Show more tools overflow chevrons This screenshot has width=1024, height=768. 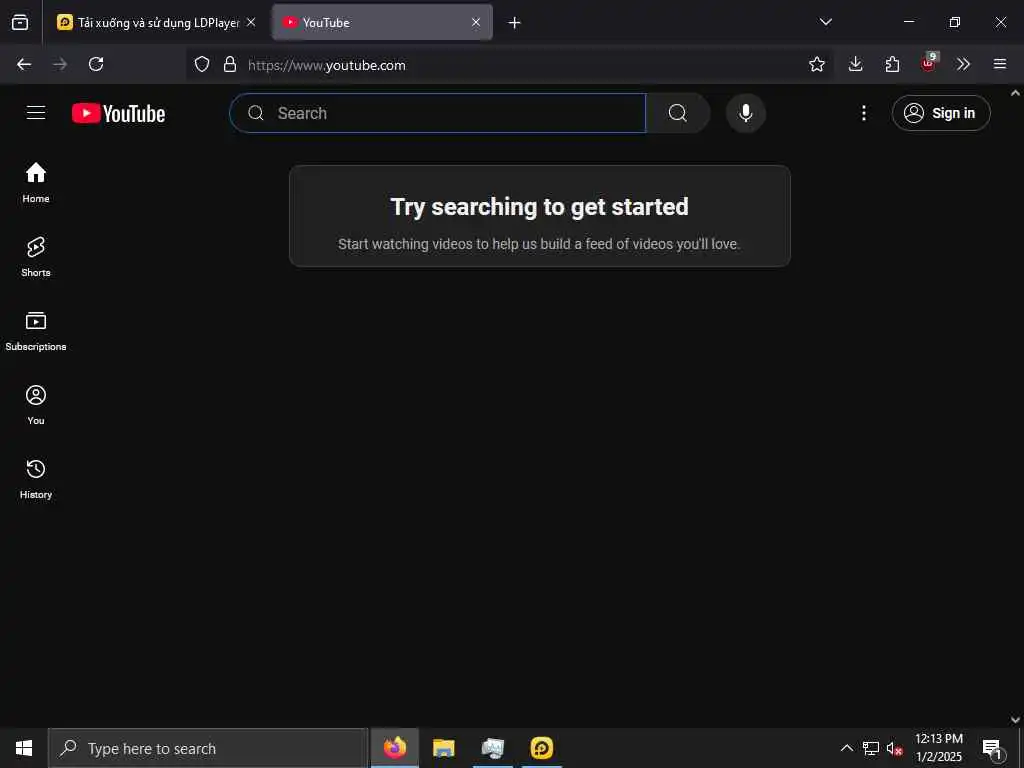[x=963, y=64]
